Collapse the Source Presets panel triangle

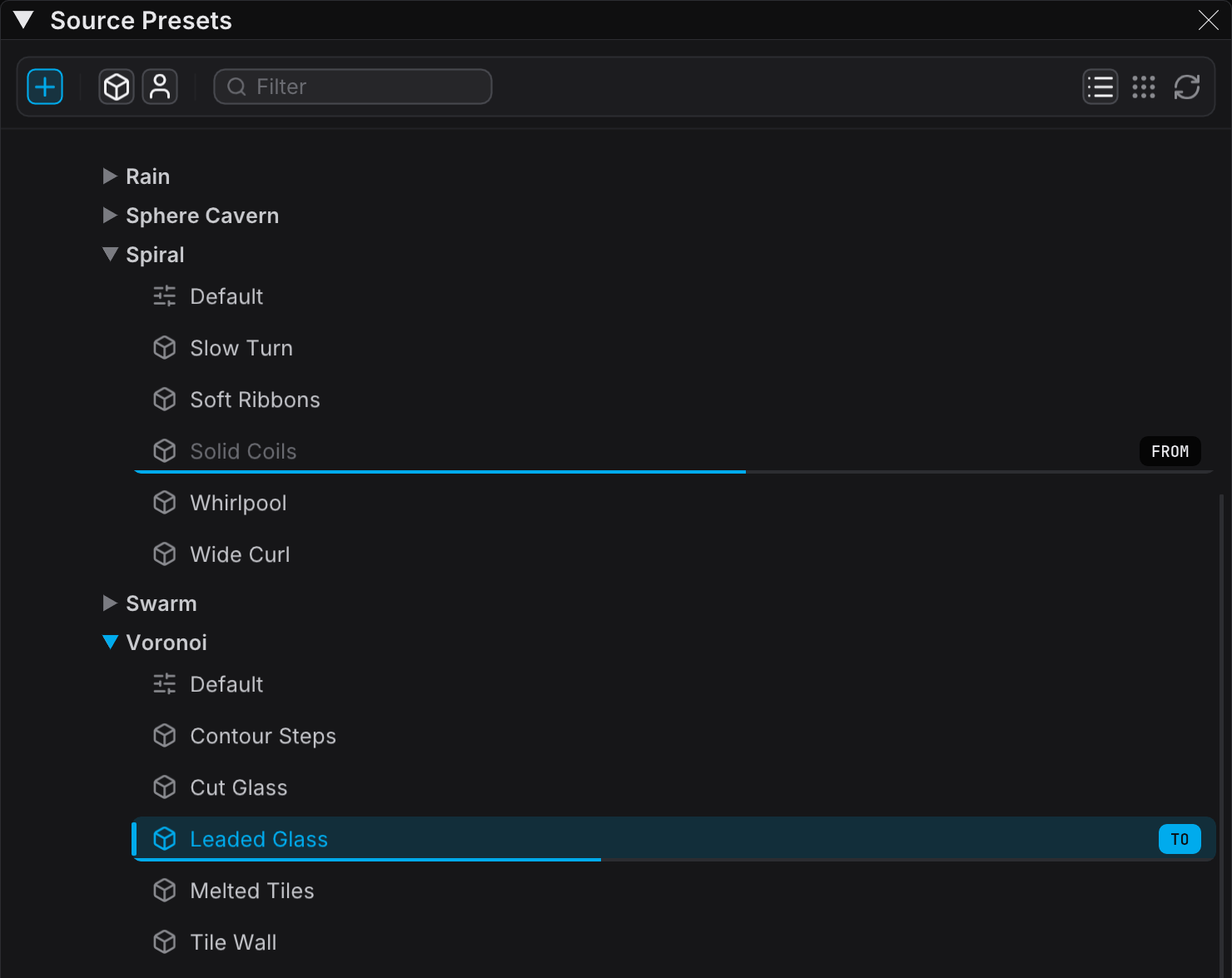tap(23, 20)
